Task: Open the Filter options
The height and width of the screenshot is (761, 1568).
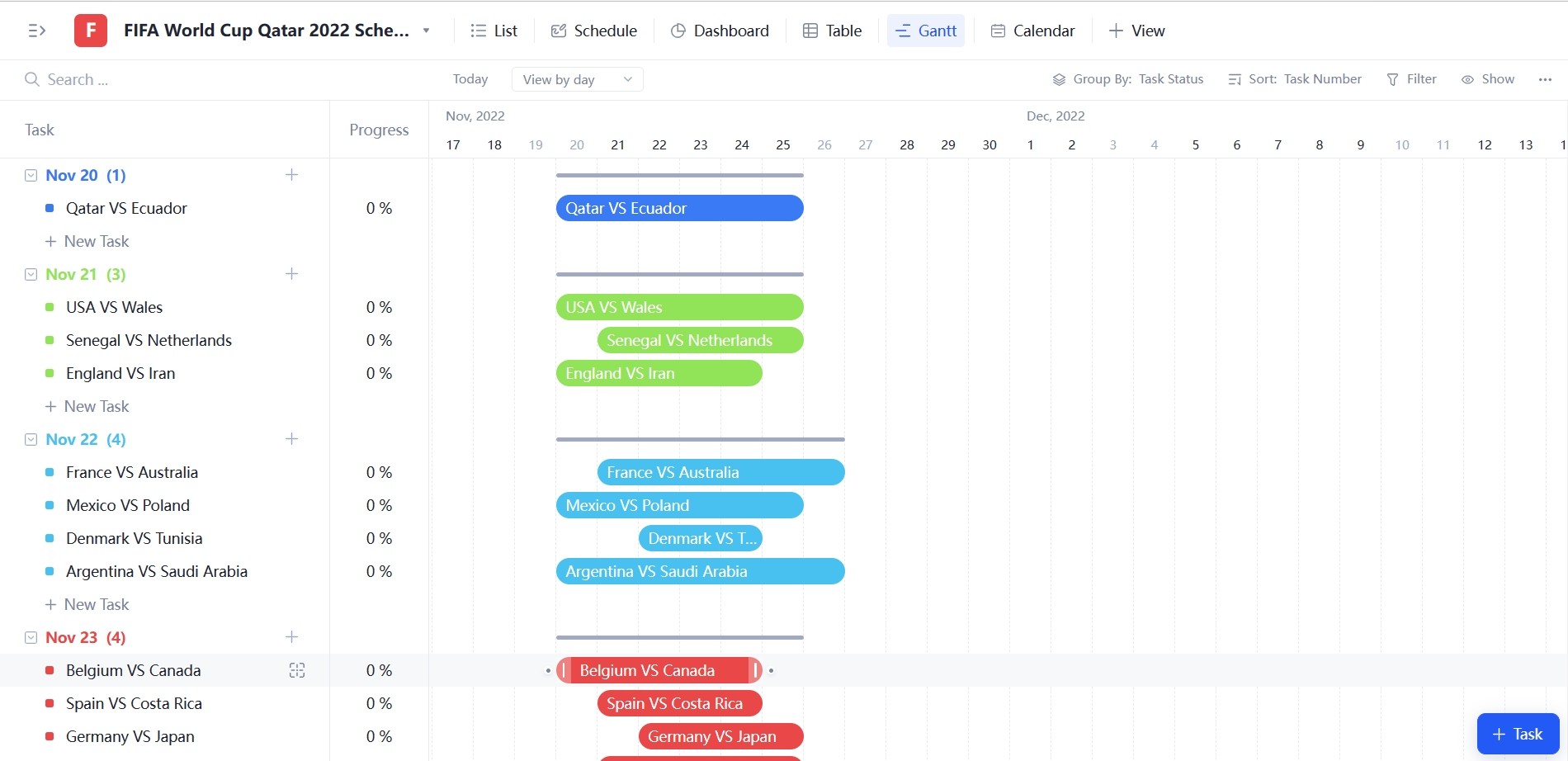Action: click(x=1412, y=79)
